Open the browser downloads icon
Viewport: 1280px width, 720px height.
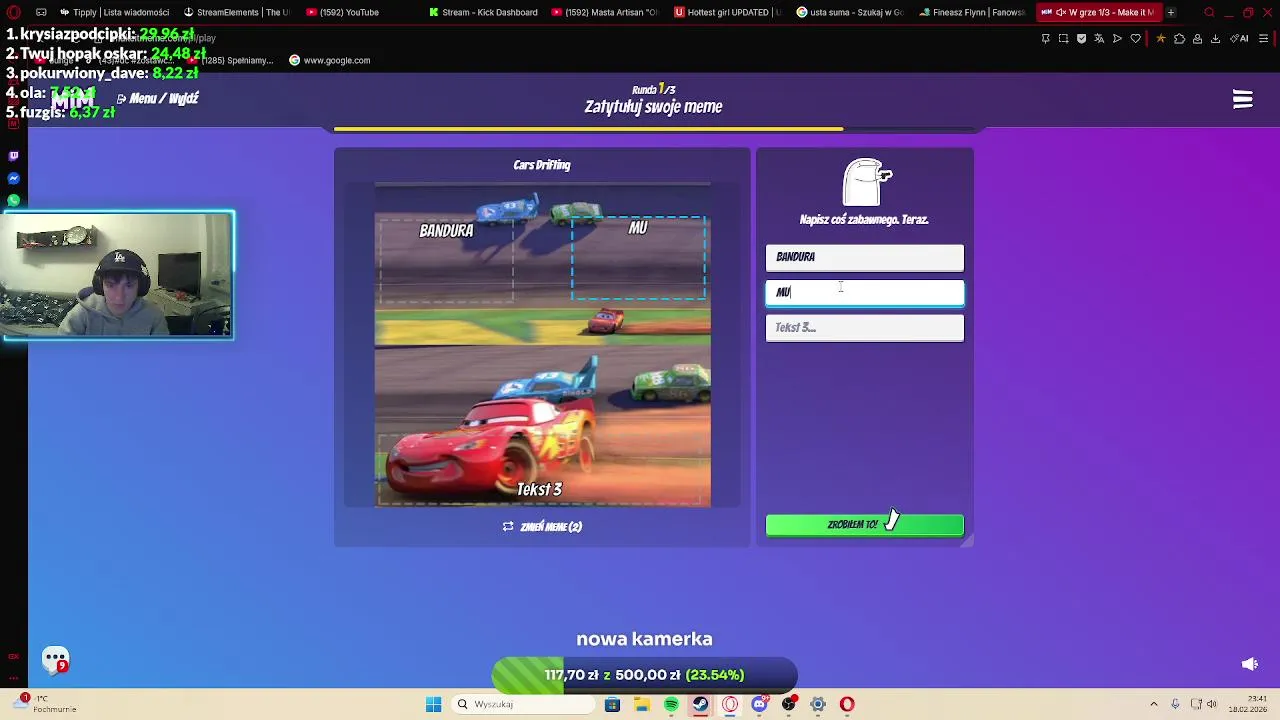point(1215,39)
